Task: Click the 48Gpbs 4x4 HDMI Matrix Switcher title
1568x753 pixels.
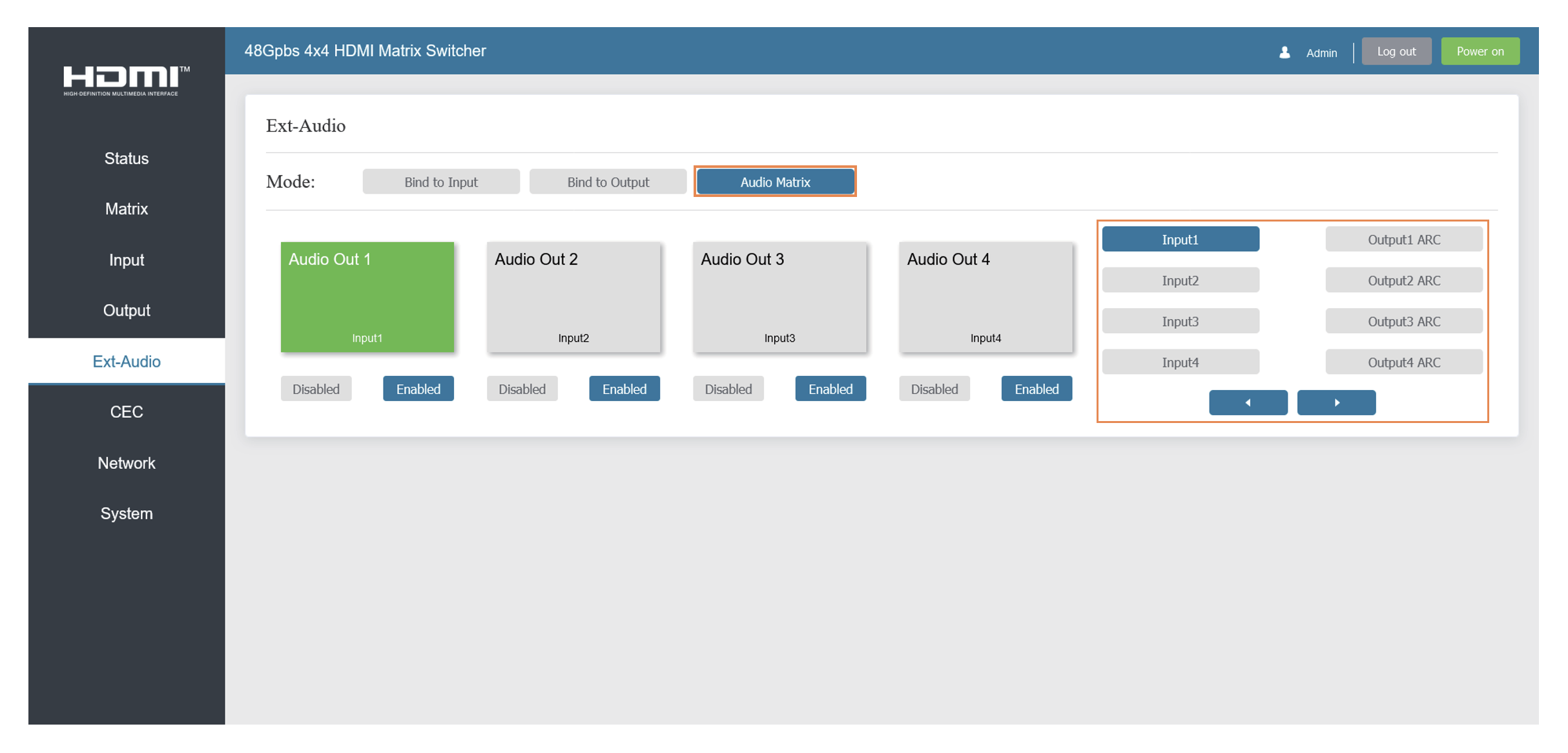Action: point(365,50)
